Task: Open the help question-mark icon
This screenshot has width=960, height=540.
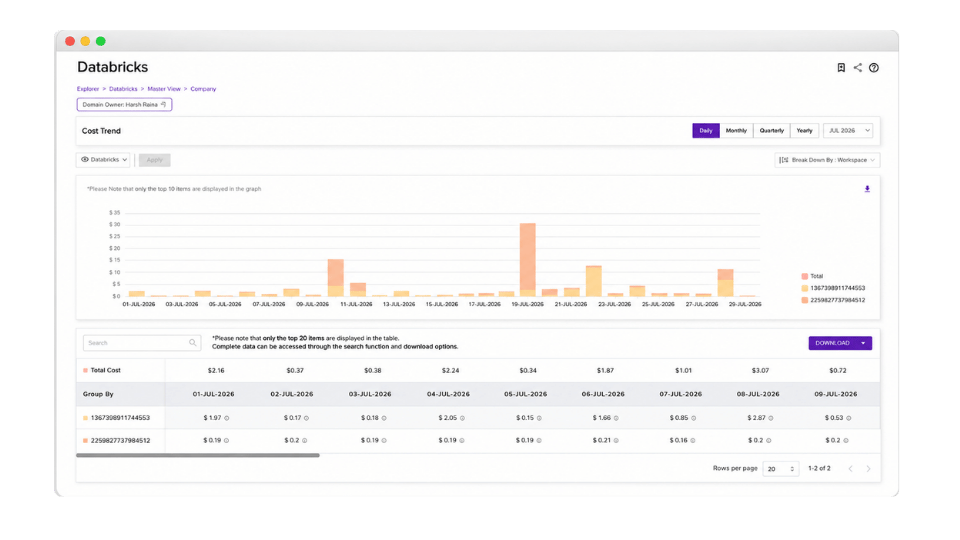Action: [x=874, y=68]
